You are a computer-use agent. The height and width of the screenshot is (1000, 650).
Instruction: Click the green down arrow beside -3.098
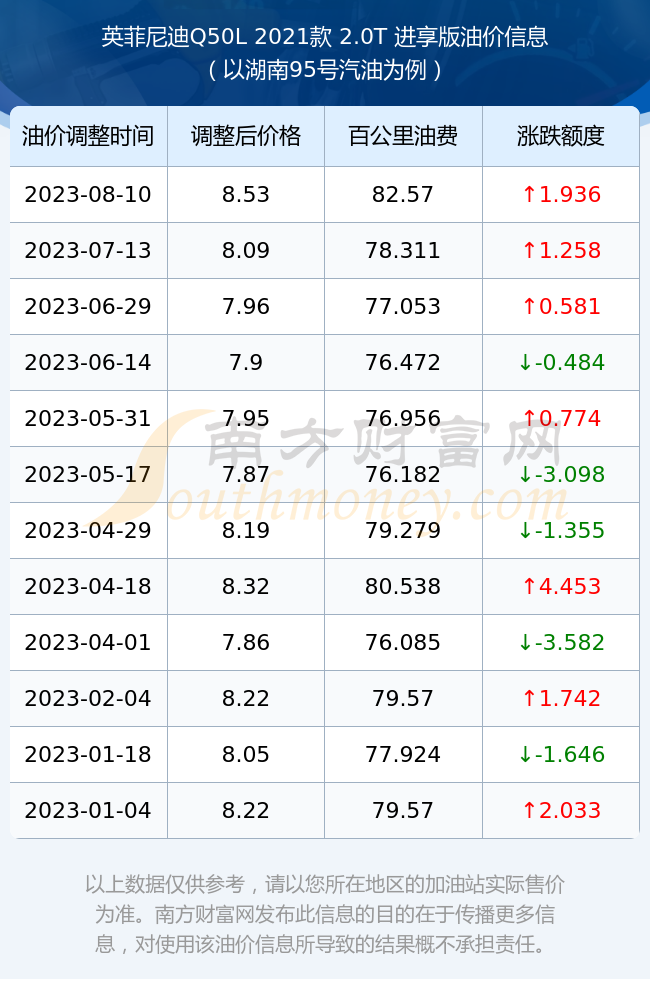(525, 474)
